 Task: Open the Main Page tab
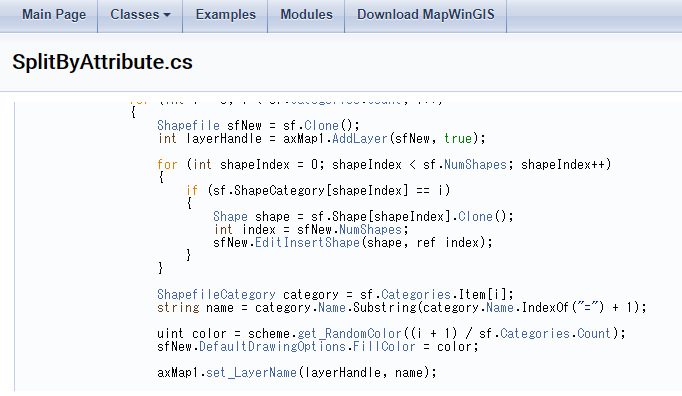coord(54,14)
